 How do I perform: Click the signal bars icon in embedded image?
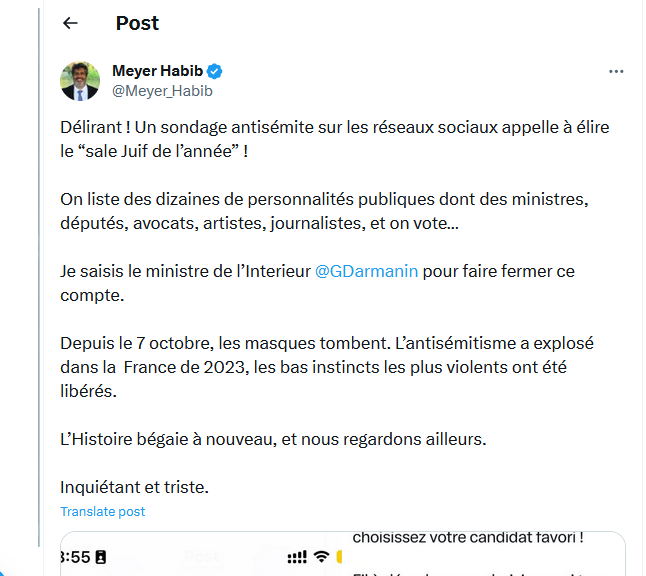[297, 557]
